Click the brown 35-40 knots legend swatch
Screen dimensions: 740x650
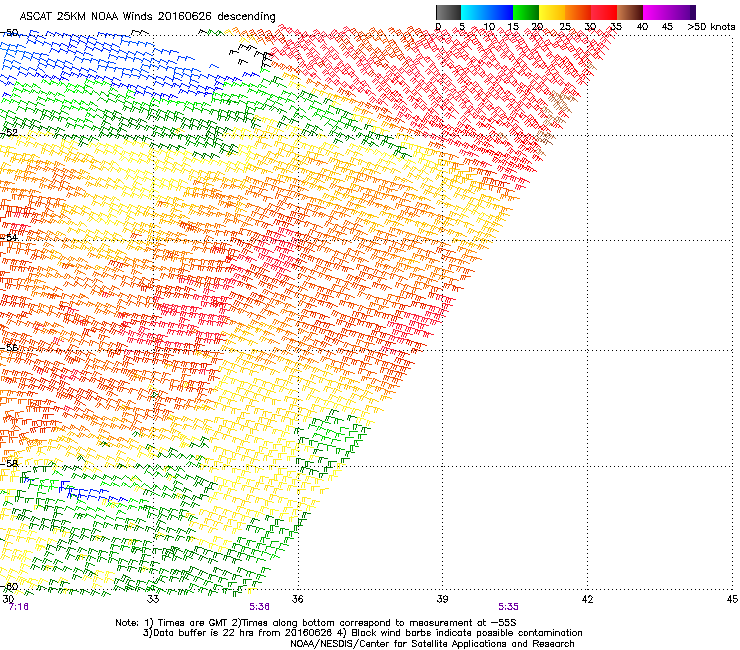pos(630,12)
